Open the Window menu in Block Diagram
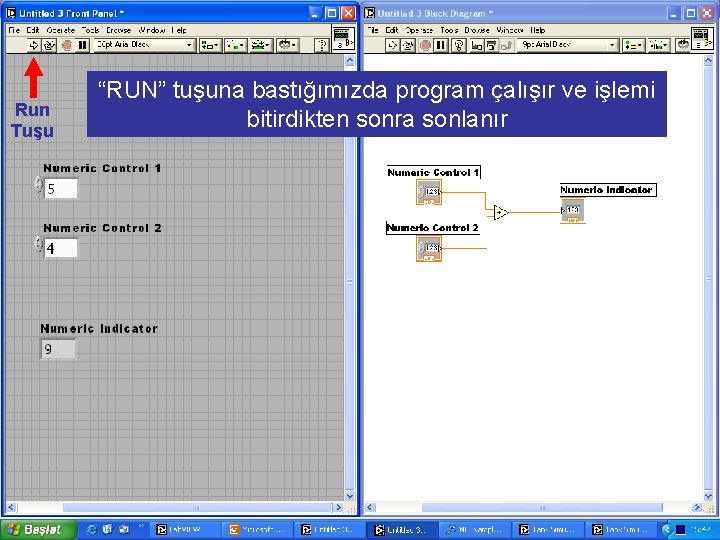Viewport: 720px width, 540px height. [510, 30]
